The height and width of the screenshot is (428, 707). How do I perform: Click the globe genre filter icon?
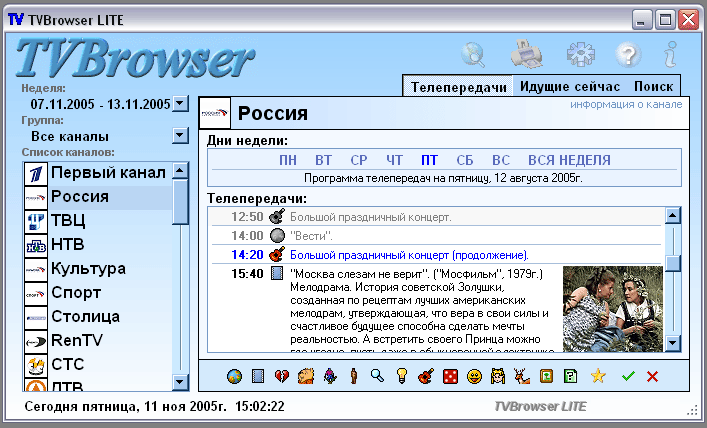click(234, 376)
